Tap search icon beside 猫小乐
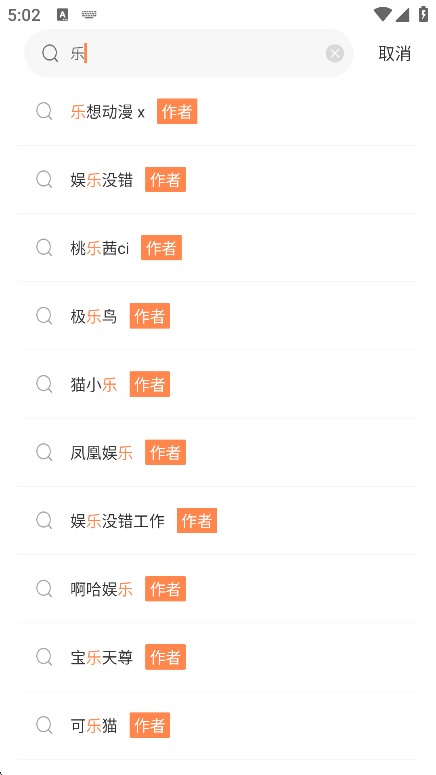The image size is (436, 775). (44, 384)
